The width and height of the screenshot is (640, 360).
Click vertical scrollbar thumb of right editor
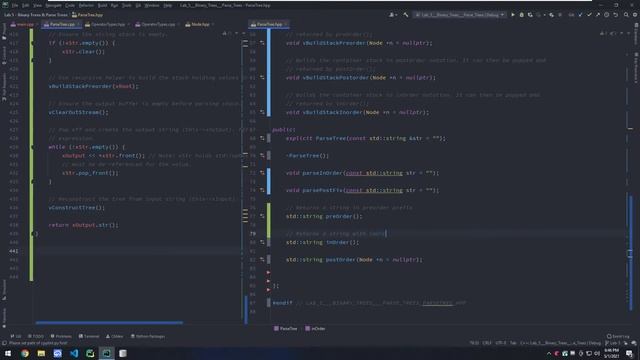point(631,254)
